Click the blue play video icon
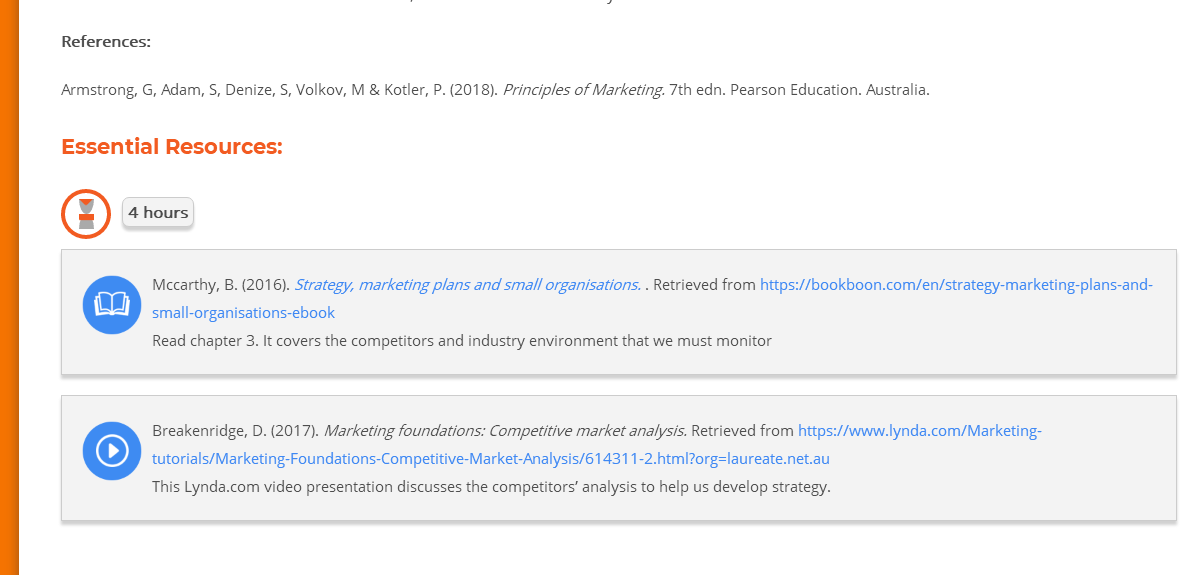The height and width of the screenshot is (575, 1191). 112,450
